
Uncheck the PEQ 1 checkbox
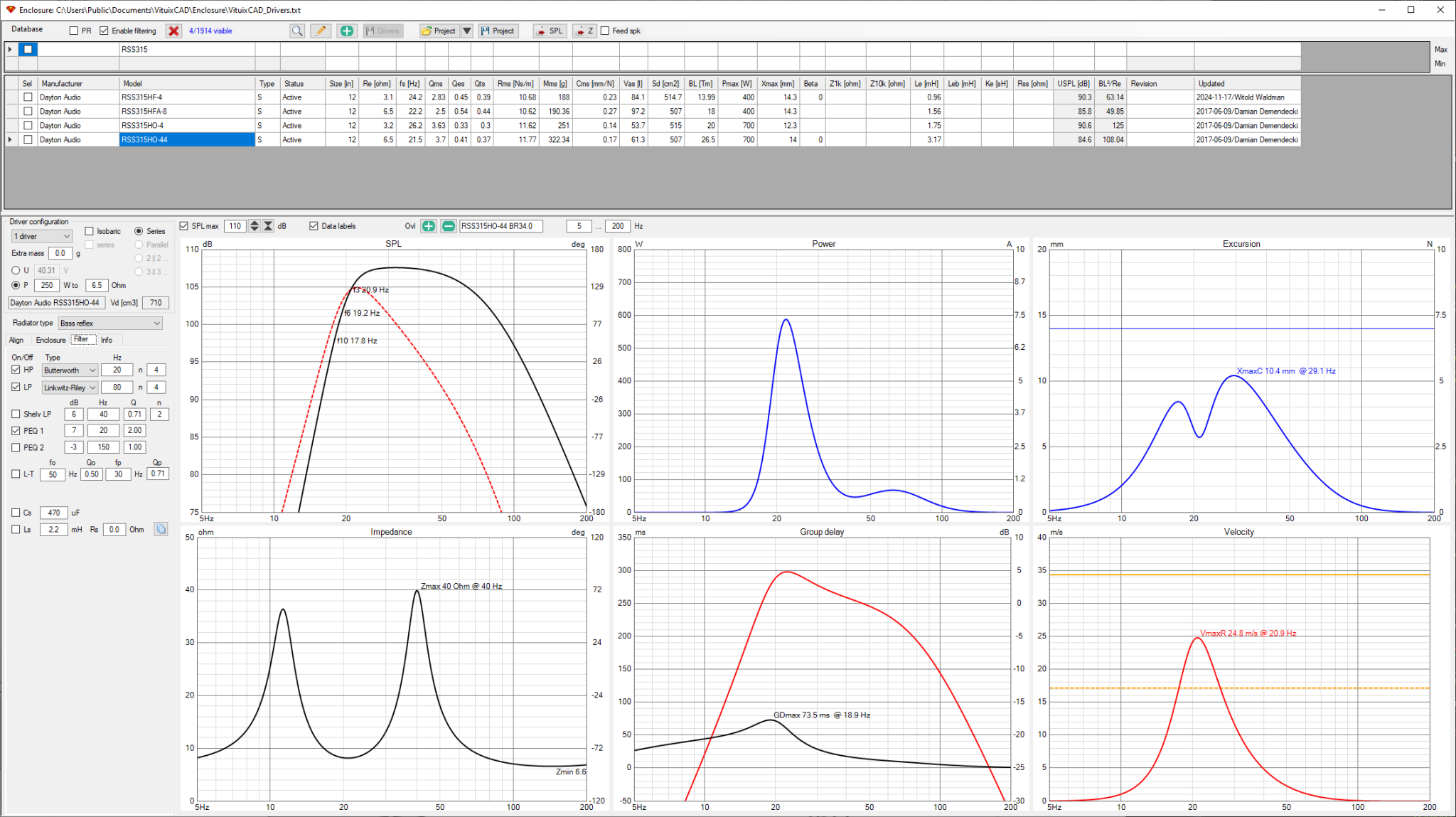pos(16,430)
